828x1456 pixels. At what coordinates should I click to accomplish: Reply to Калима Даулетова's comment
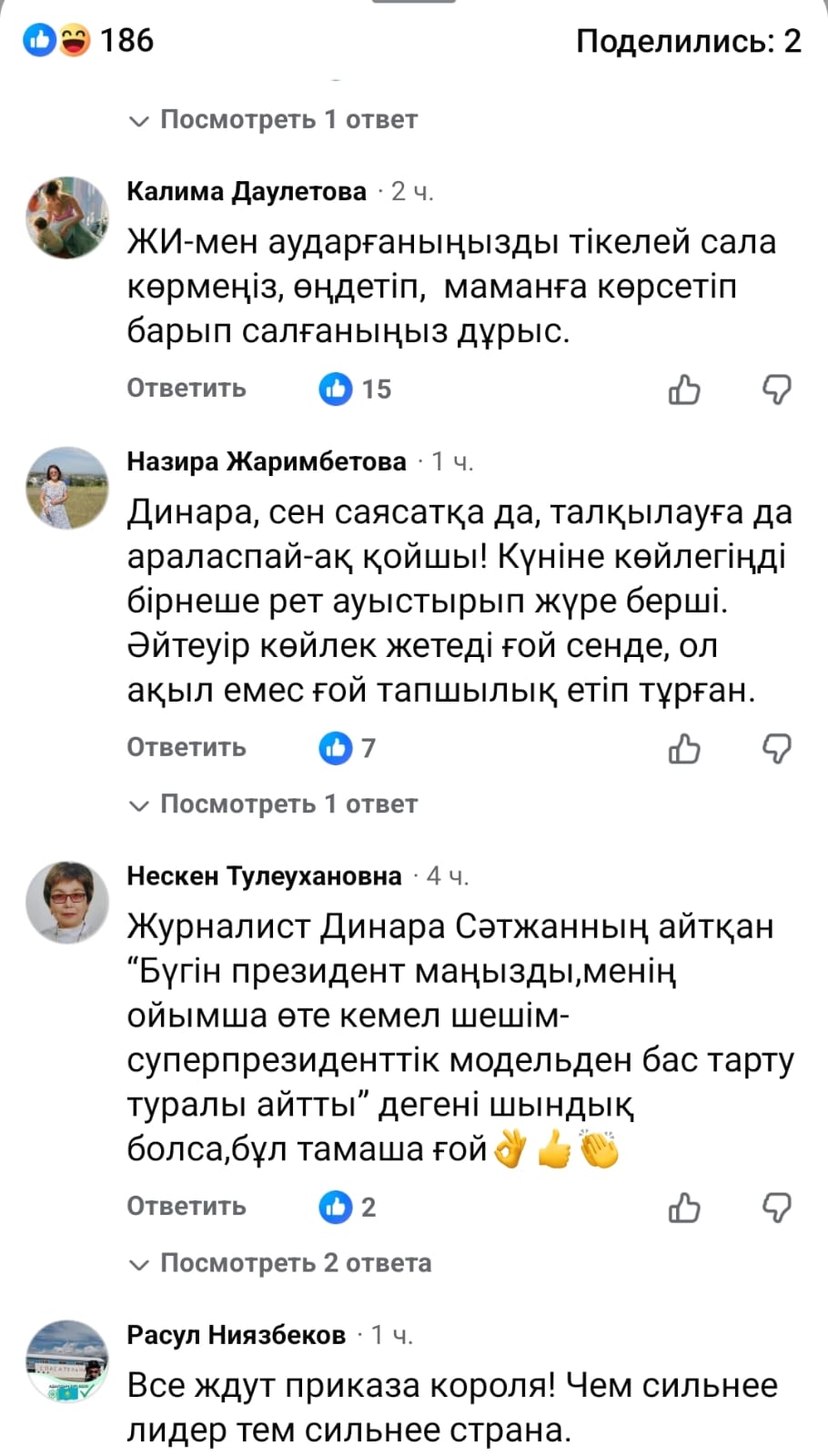[187, 389]
